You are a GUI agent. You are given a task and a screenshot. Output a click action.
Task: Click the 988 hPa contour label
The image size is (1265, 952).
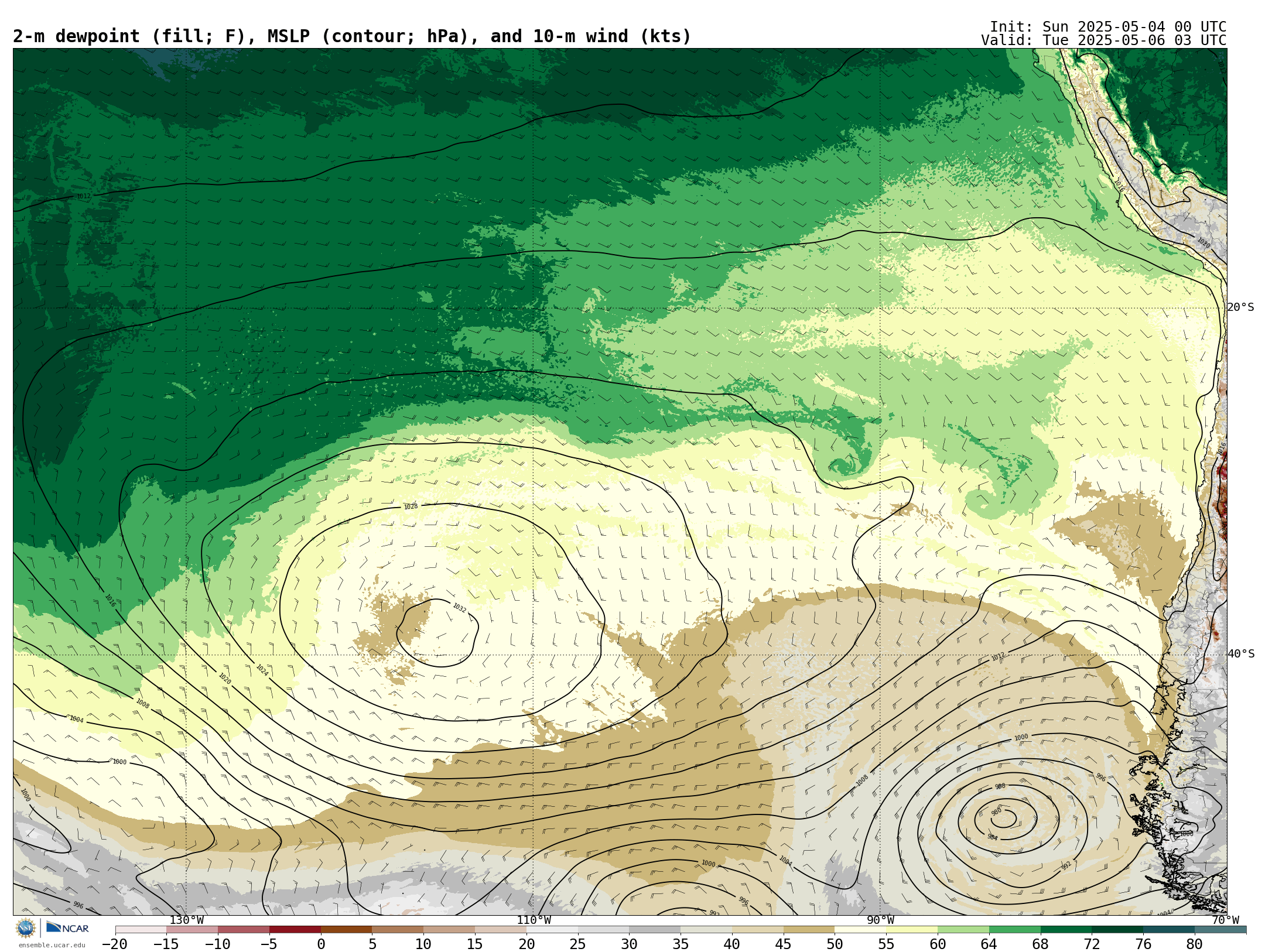click(x=1000, y=786)
